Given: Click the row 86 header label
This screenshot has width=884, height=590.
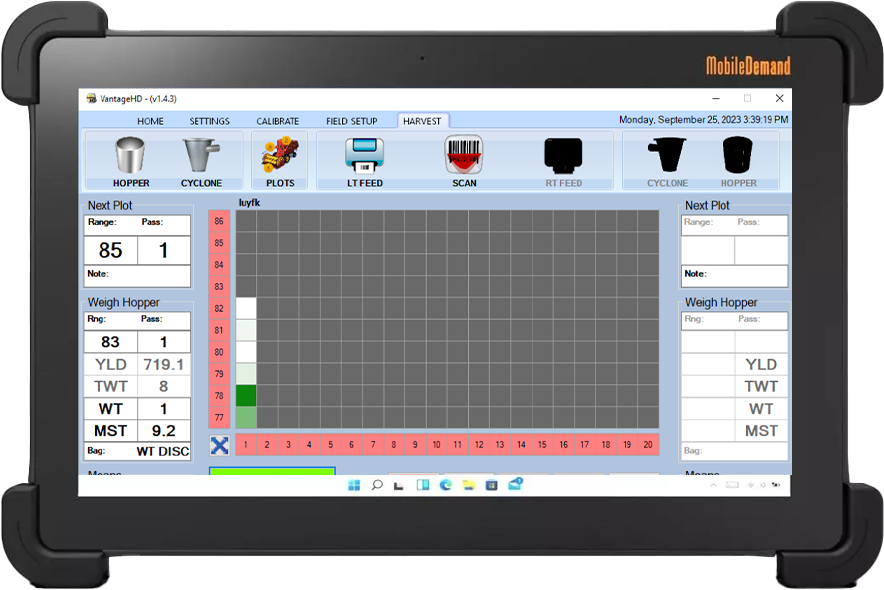Looking at the screenshot, I should (219, 221).
